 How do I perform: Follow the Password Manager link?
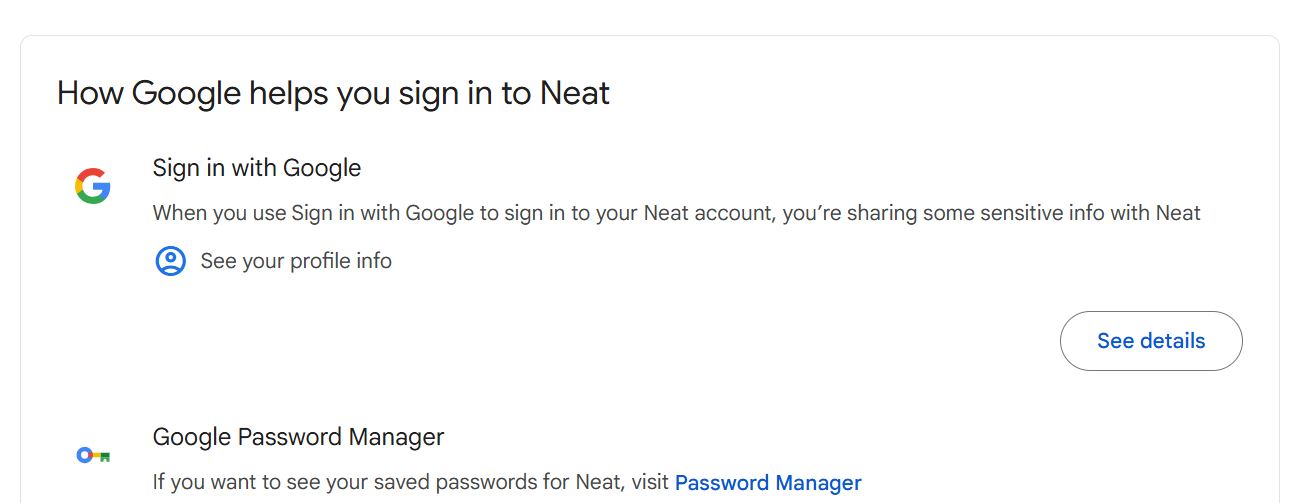(x=768, y=483)
